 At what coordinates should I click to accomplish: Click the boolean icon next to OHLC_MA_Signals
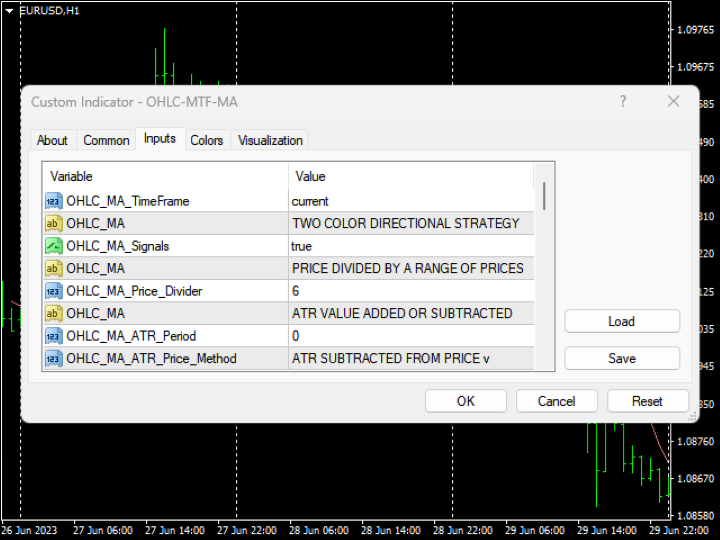pos(54,246)
